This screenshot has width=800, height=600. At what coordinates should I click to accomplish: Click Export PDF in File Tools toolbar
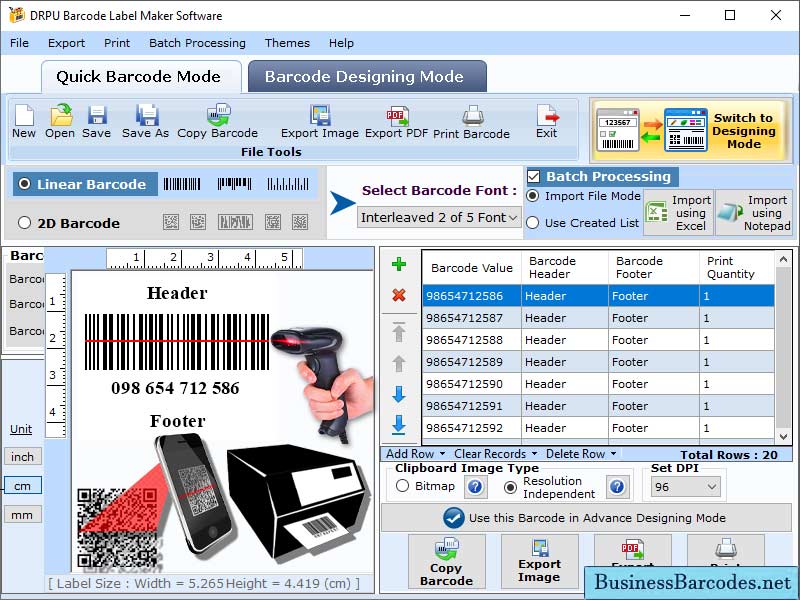point(396,121)
